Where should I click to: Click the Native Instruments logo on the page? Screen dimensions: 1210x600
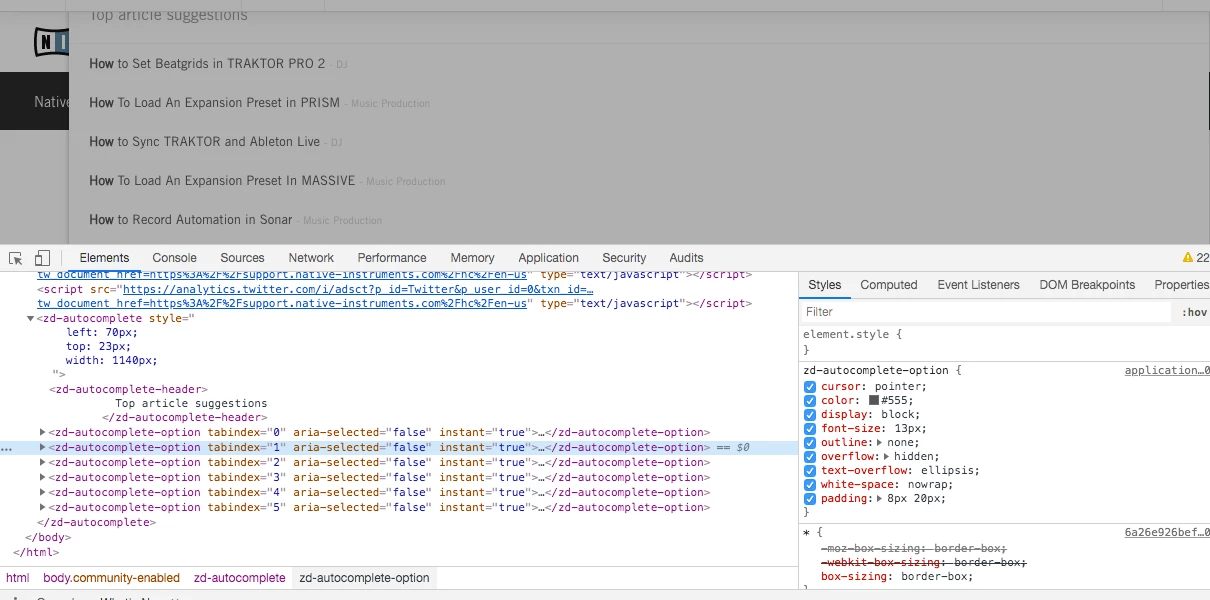click(x=50, y=42)
